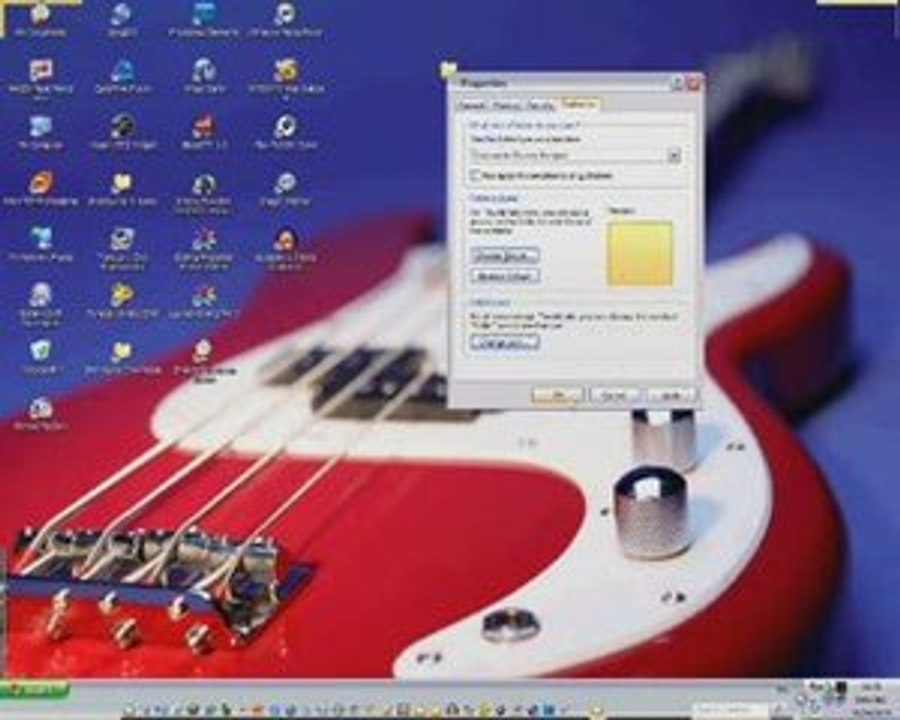
Task: Click the Change Icon button
Action: click(x=505, y=343)
